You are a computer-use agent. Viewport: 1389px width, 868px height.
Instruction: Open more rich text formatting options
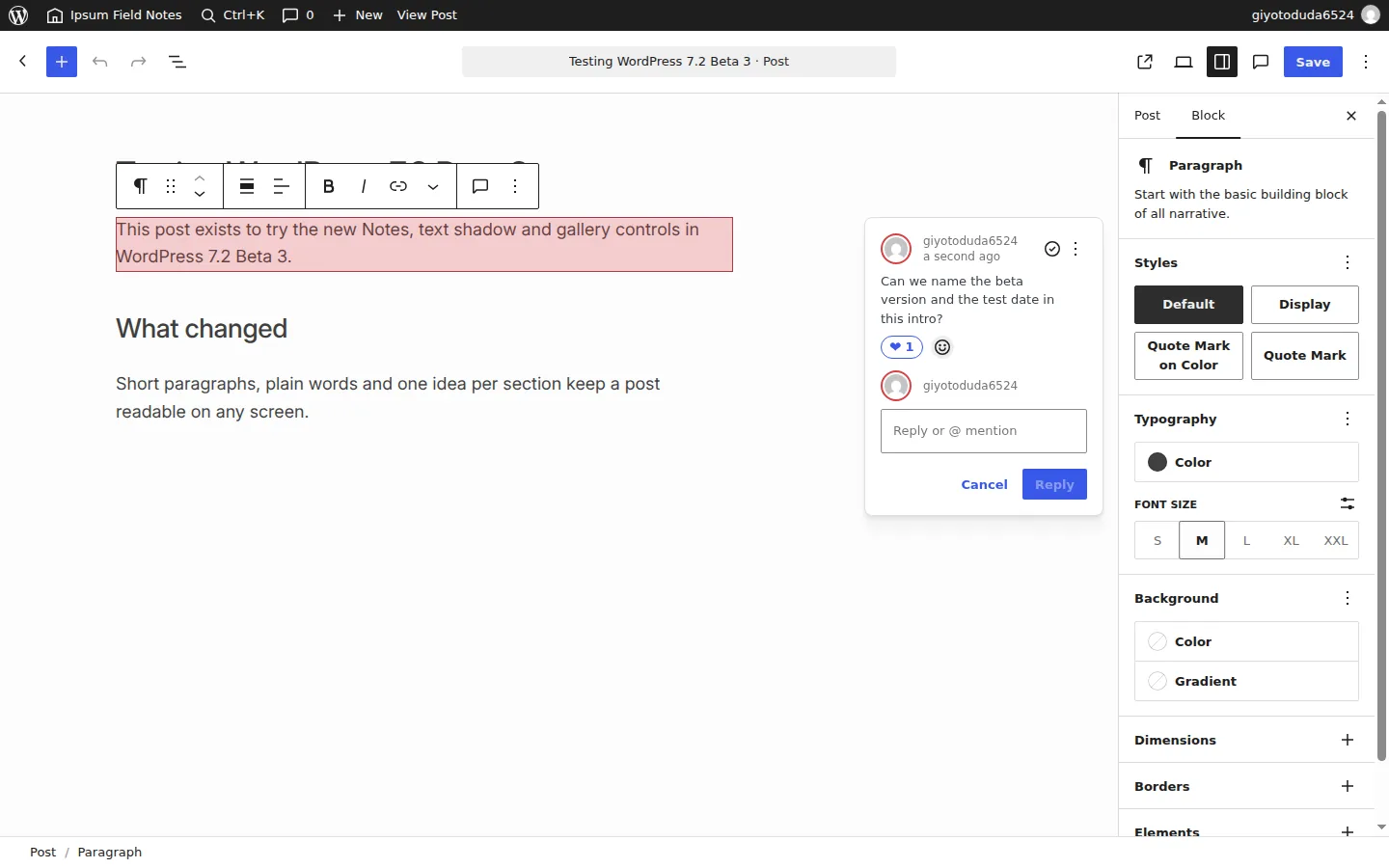point(433,186)
